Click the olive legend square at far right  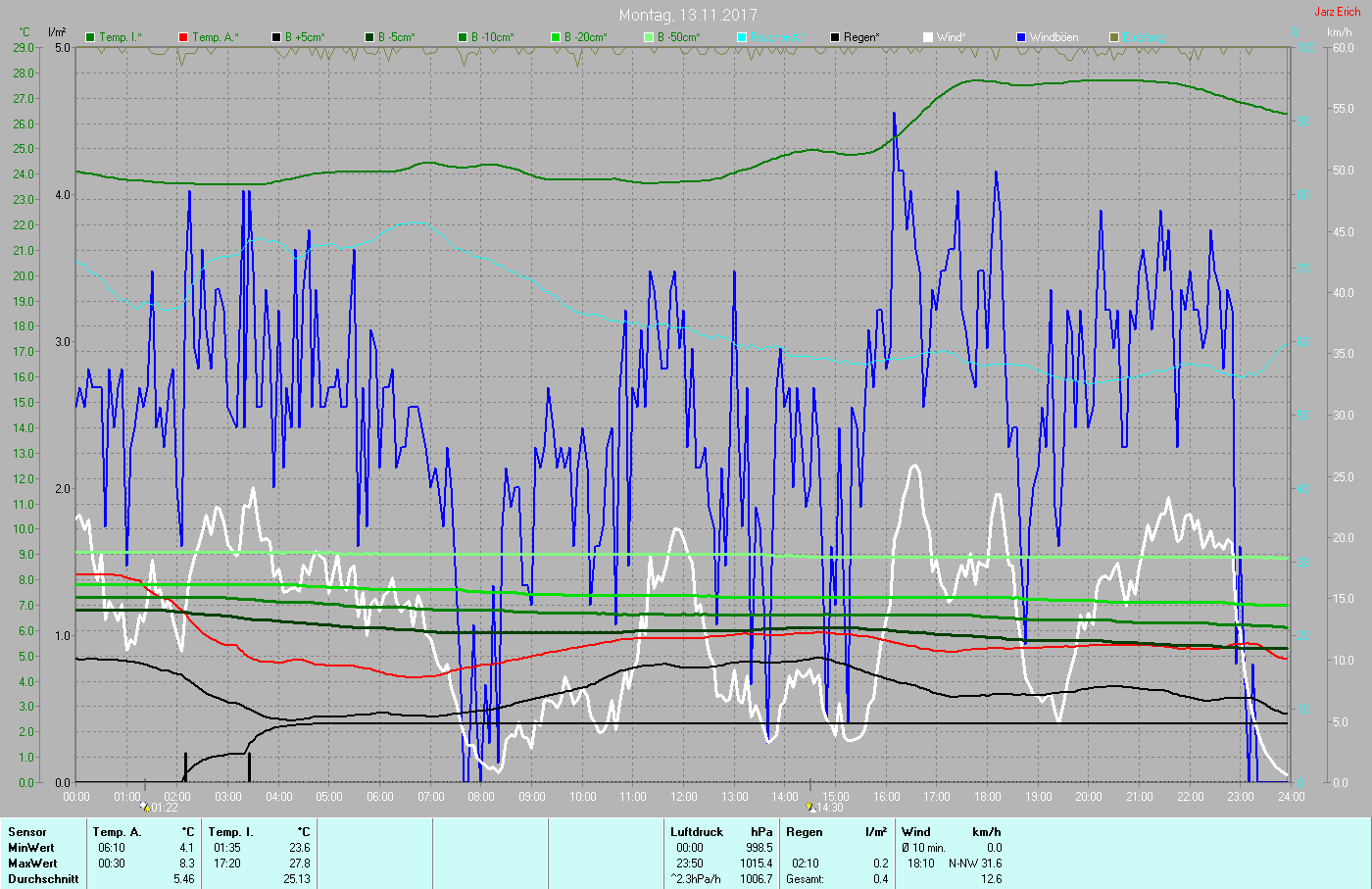[x=1114, y=37]
